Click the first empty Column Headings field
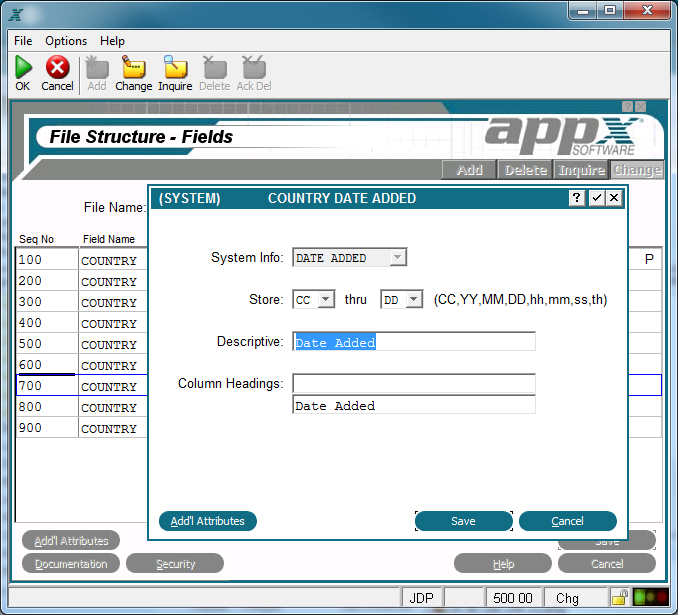 pos(414,383)
